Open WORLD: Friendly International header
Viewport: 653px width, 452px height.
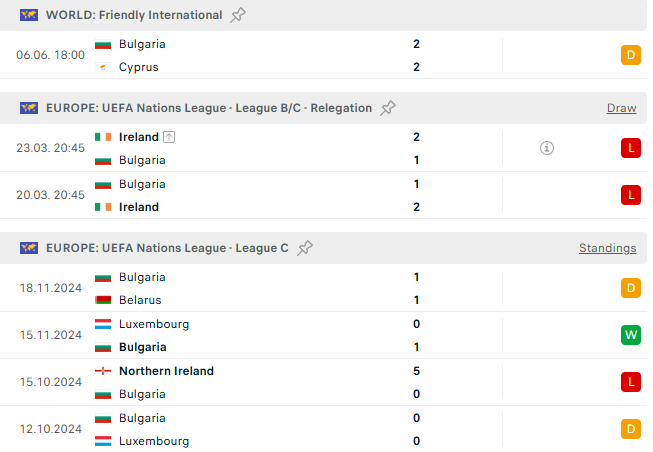(134, 15)
